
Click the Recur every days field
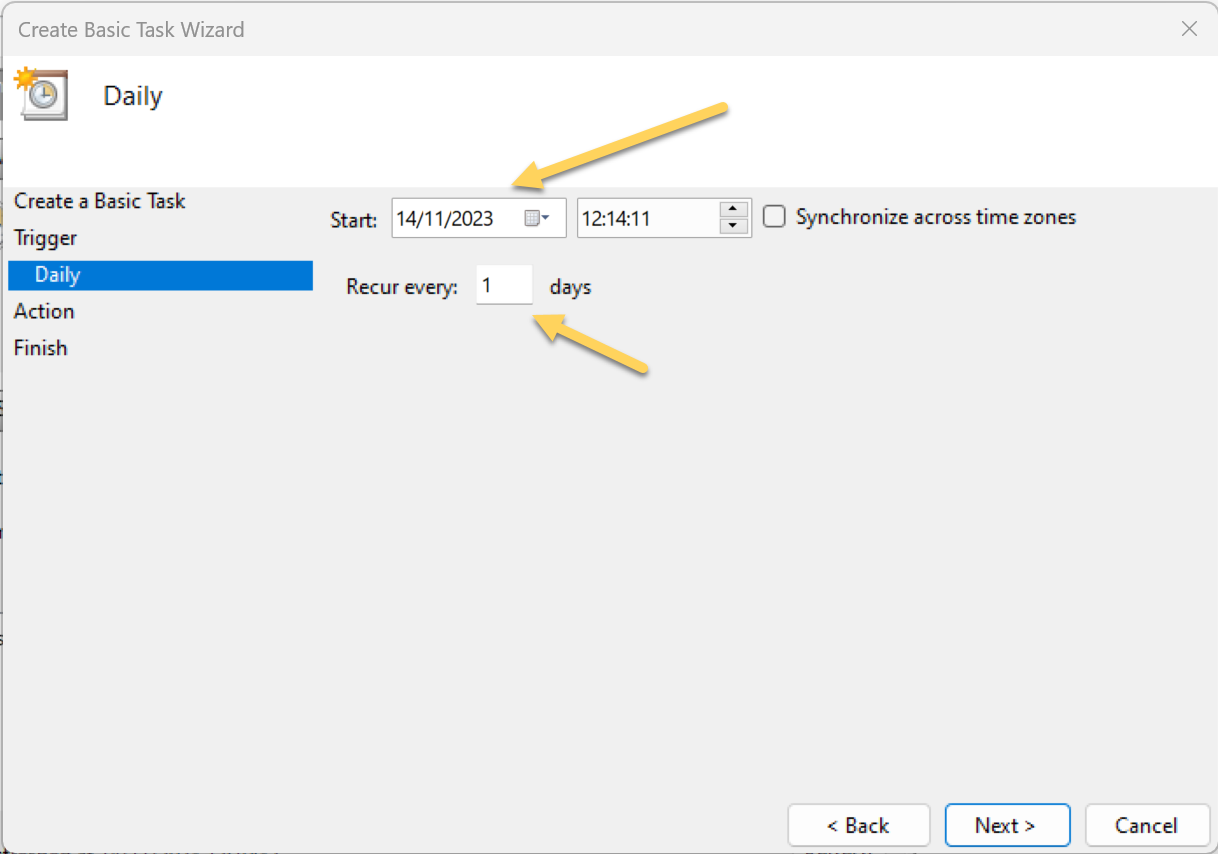pos(504,286)
